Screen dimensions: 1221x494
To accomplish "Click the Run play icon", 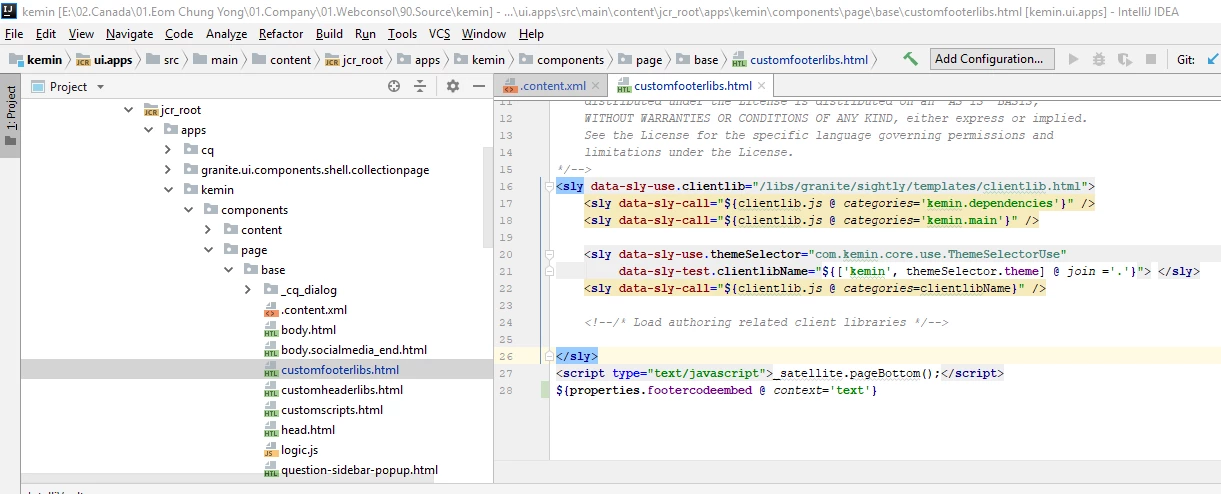I will point(1074,59).
